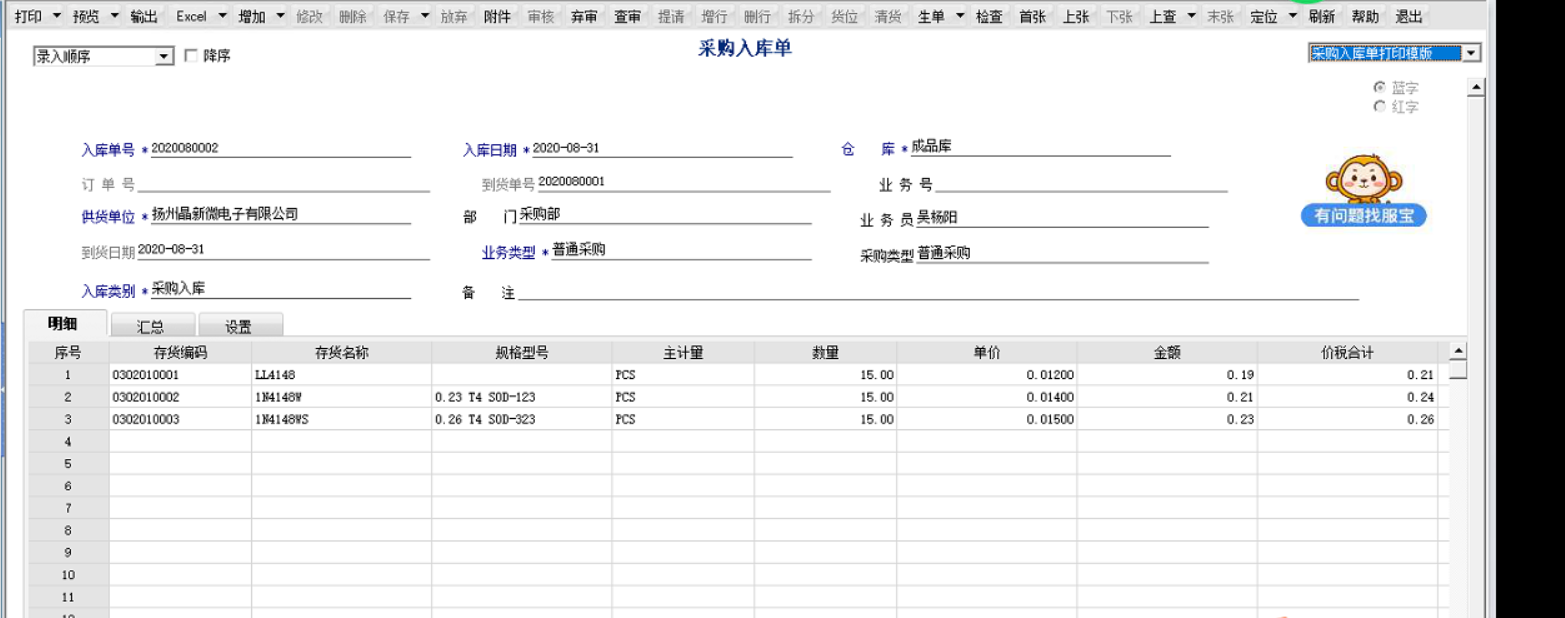Refresh the form with 刷新
1565x618 pixels.
[x=1321, y=17]
